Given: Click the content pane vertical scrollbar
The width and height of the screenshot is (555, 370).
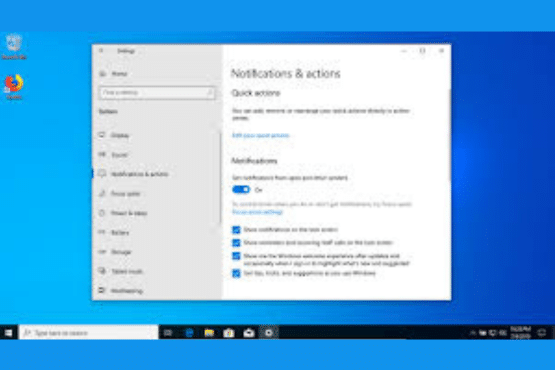Looking at the screenshot, I should click(450, 135).
